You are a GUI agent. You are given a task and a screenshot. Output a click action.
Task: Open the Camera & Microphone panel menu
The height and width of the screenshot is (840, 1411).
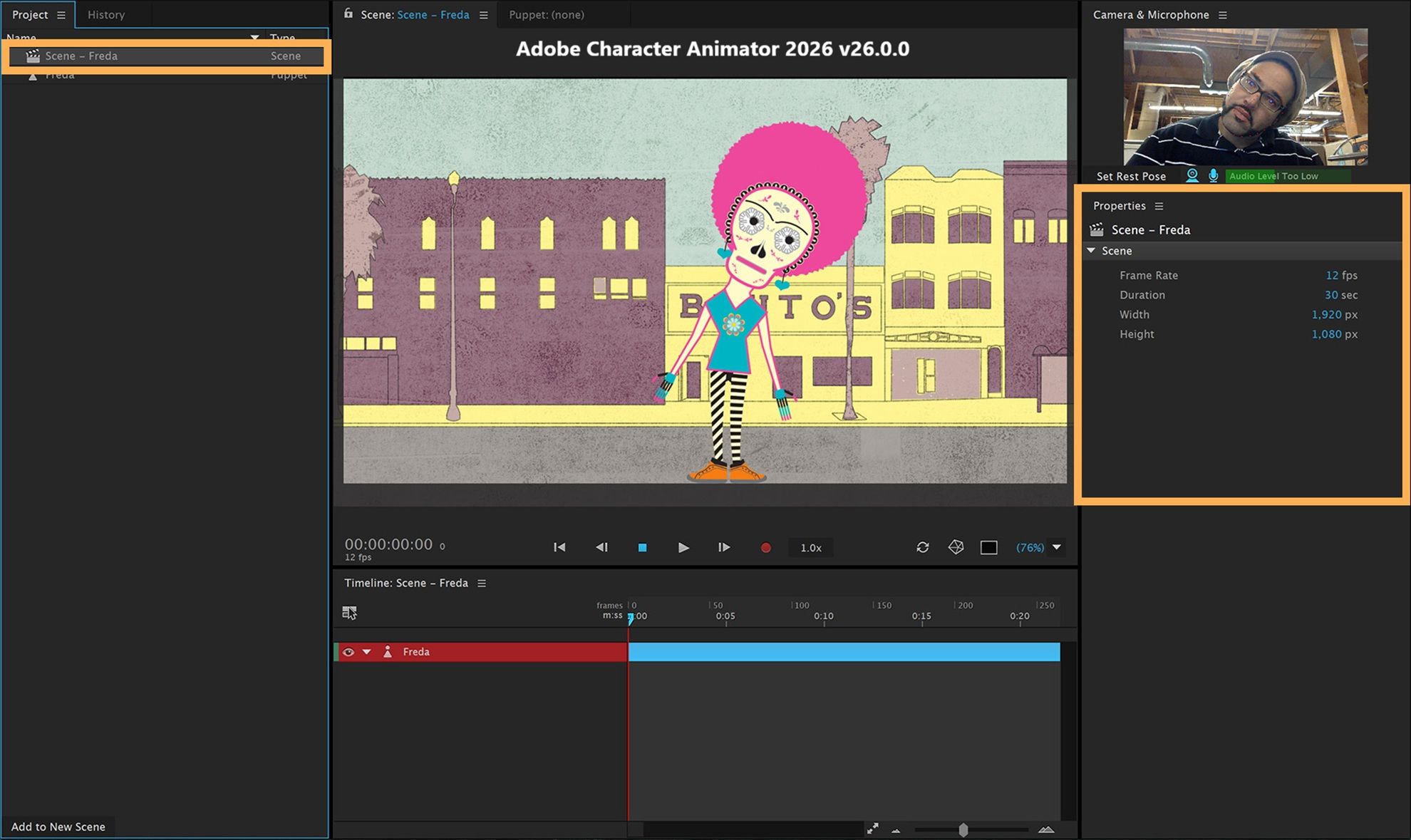pos(1223,14)
